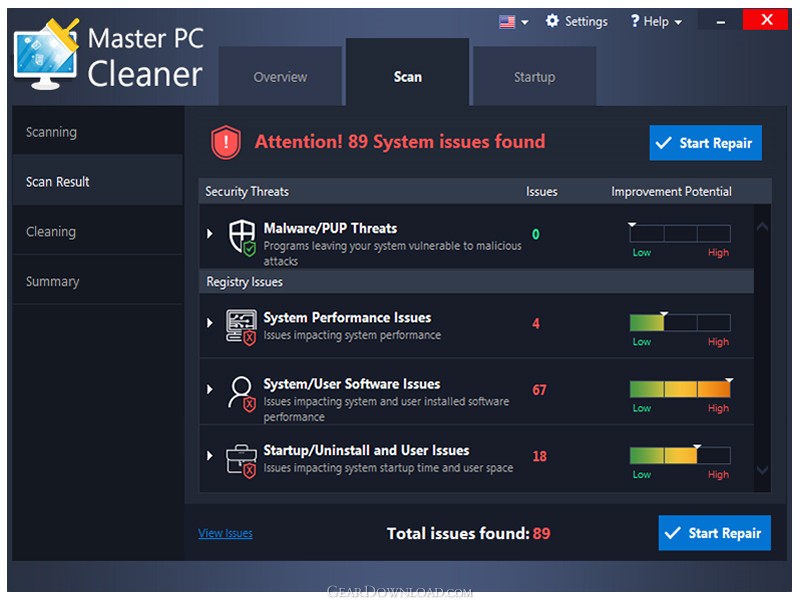The height and width of the screenshot is (600, 800).
Task: Click the top Start Repair button
Action: 706,143
